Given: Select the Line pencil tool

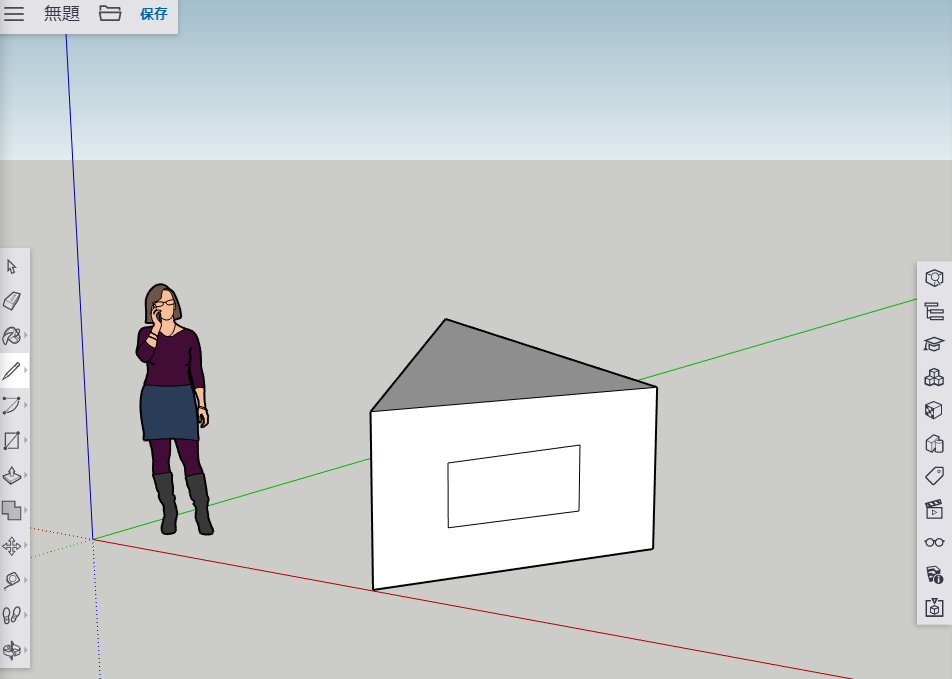Looking at the screenshot, I should pos(12,370).
